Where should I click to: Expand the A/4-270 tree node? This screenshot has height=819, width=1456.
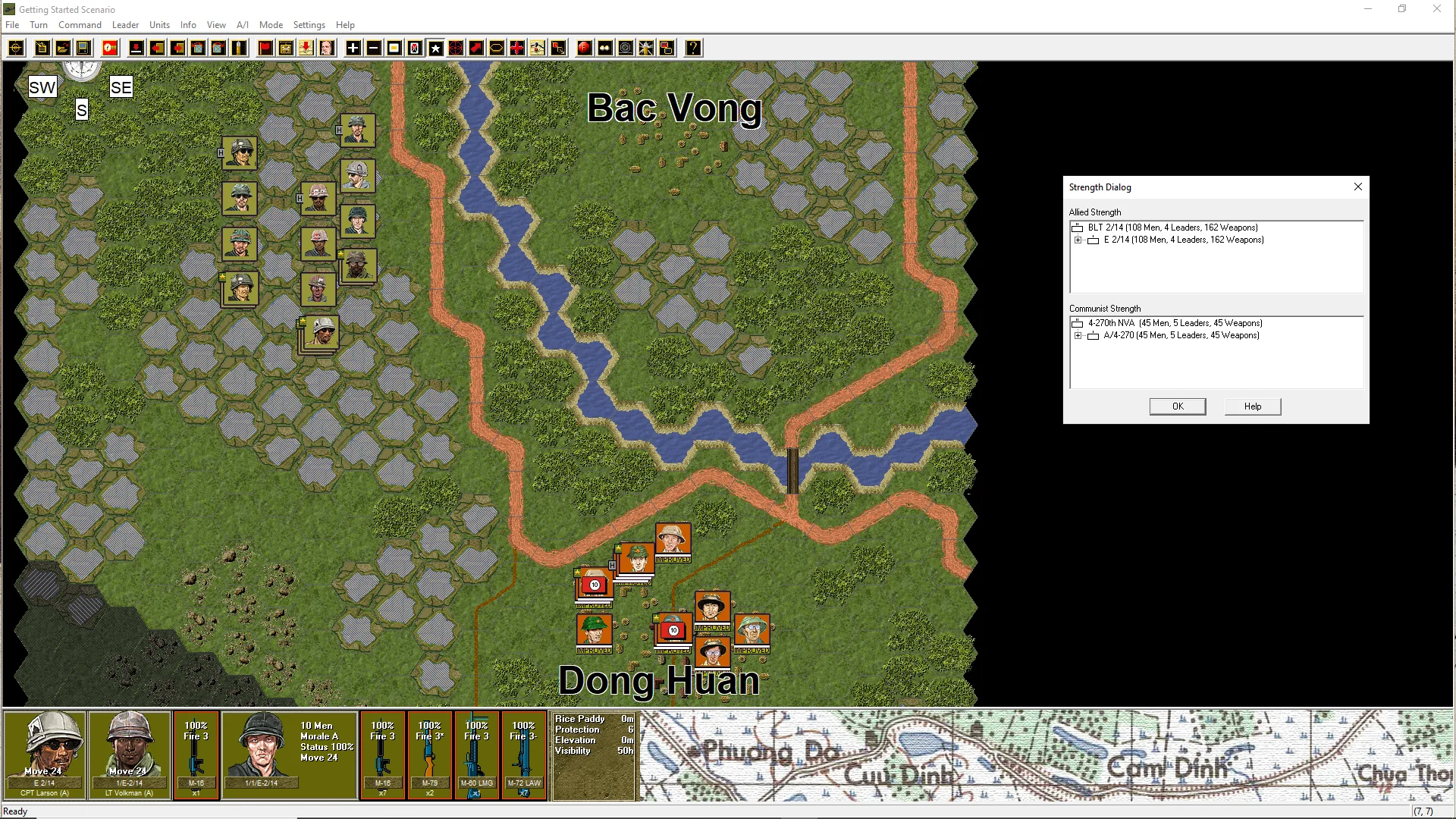pyautogui.click(x=1078, y=336)
